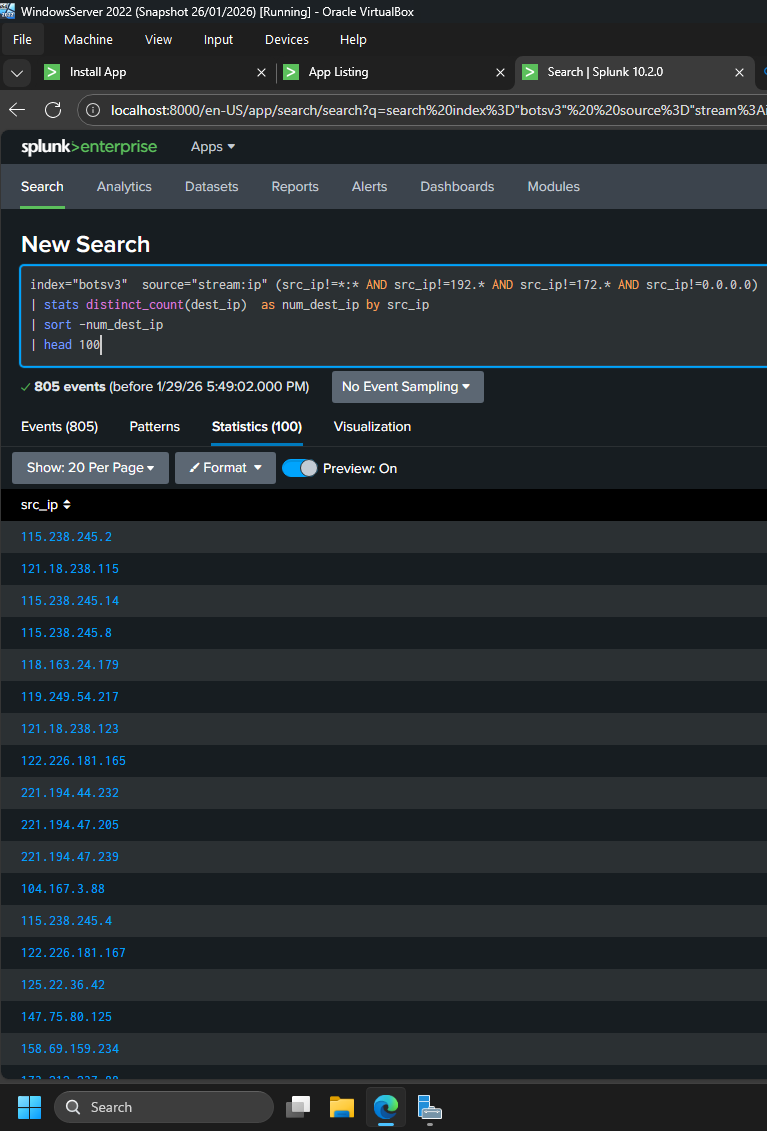Click Microsoft Edge taskbar icon
This screenshot has width=767, height=1131.
[386, 1107]
